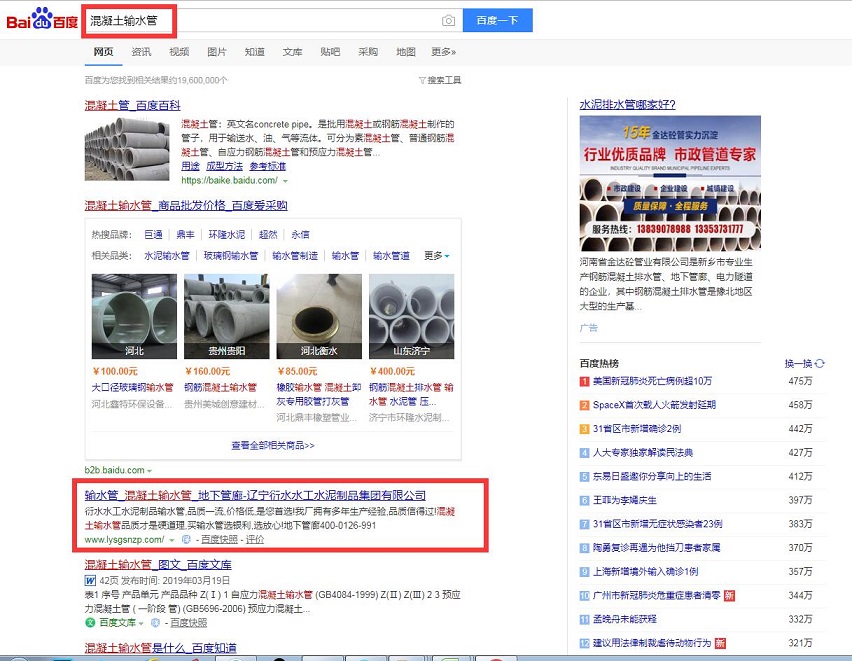This screenshot has width=852, height=661.
Task: Select hot brand 永信
Action: coord(300,234)
